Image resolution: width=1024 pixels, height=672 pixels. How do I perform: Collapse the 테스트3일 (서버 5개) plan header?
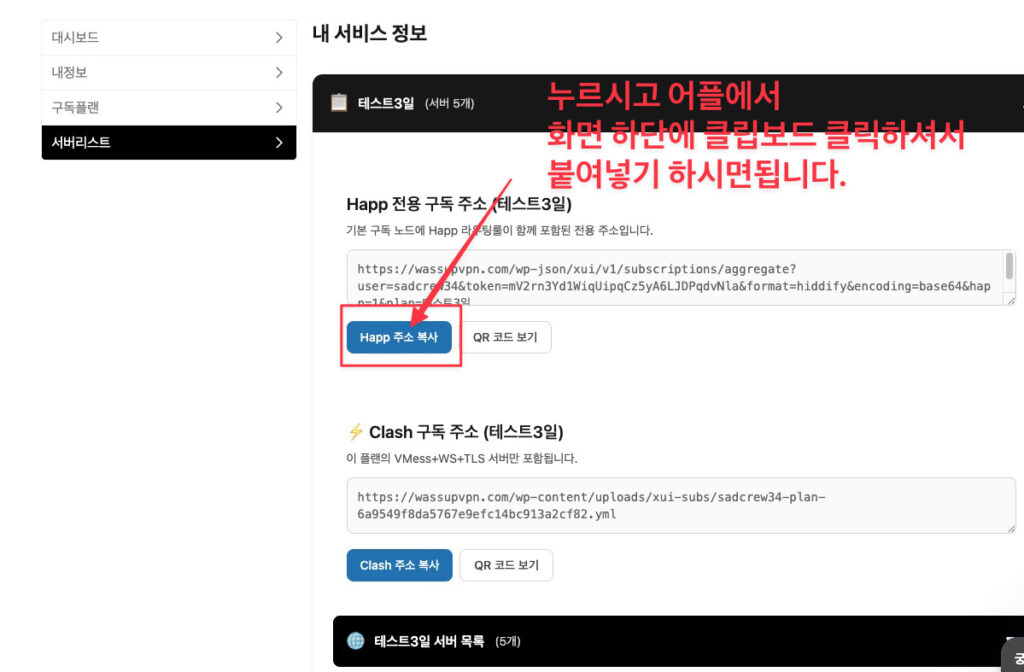point(668,103)
